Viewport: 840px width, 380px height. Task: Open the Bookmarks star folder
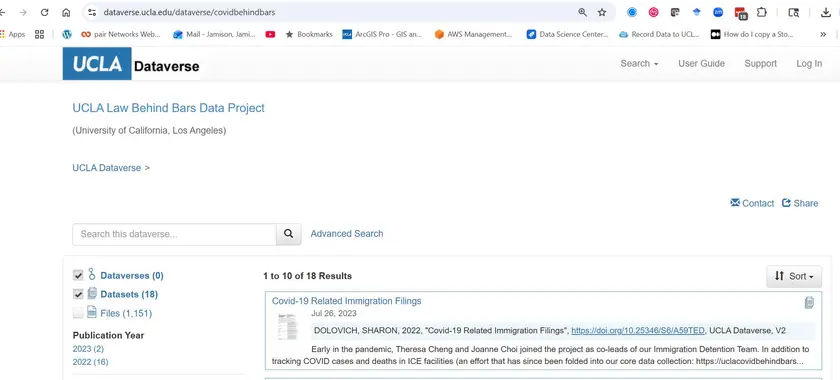pos(309,34)
